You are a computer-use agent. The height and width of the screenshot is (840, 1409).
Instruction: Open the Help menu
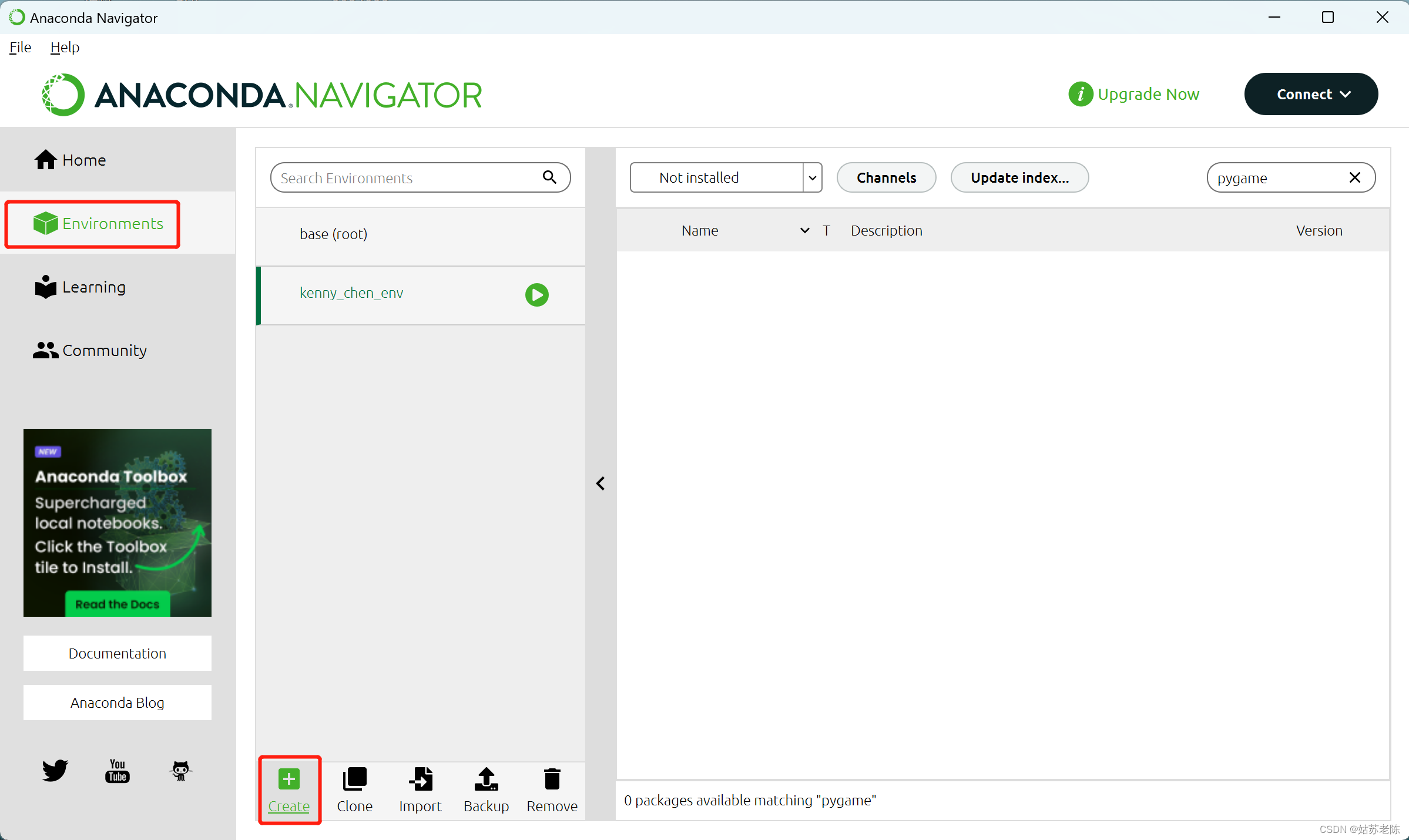pos(65,47)
